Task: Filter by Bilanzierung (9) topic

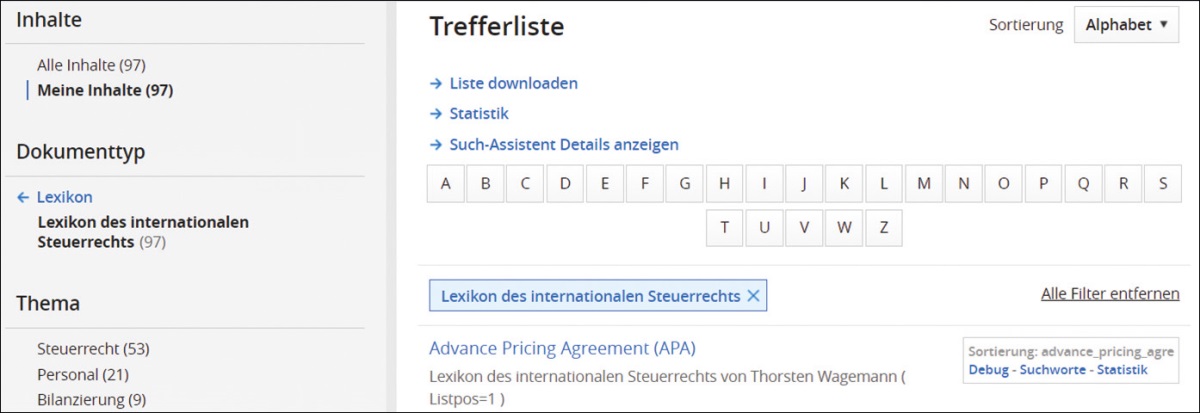Action: [91, 400]
